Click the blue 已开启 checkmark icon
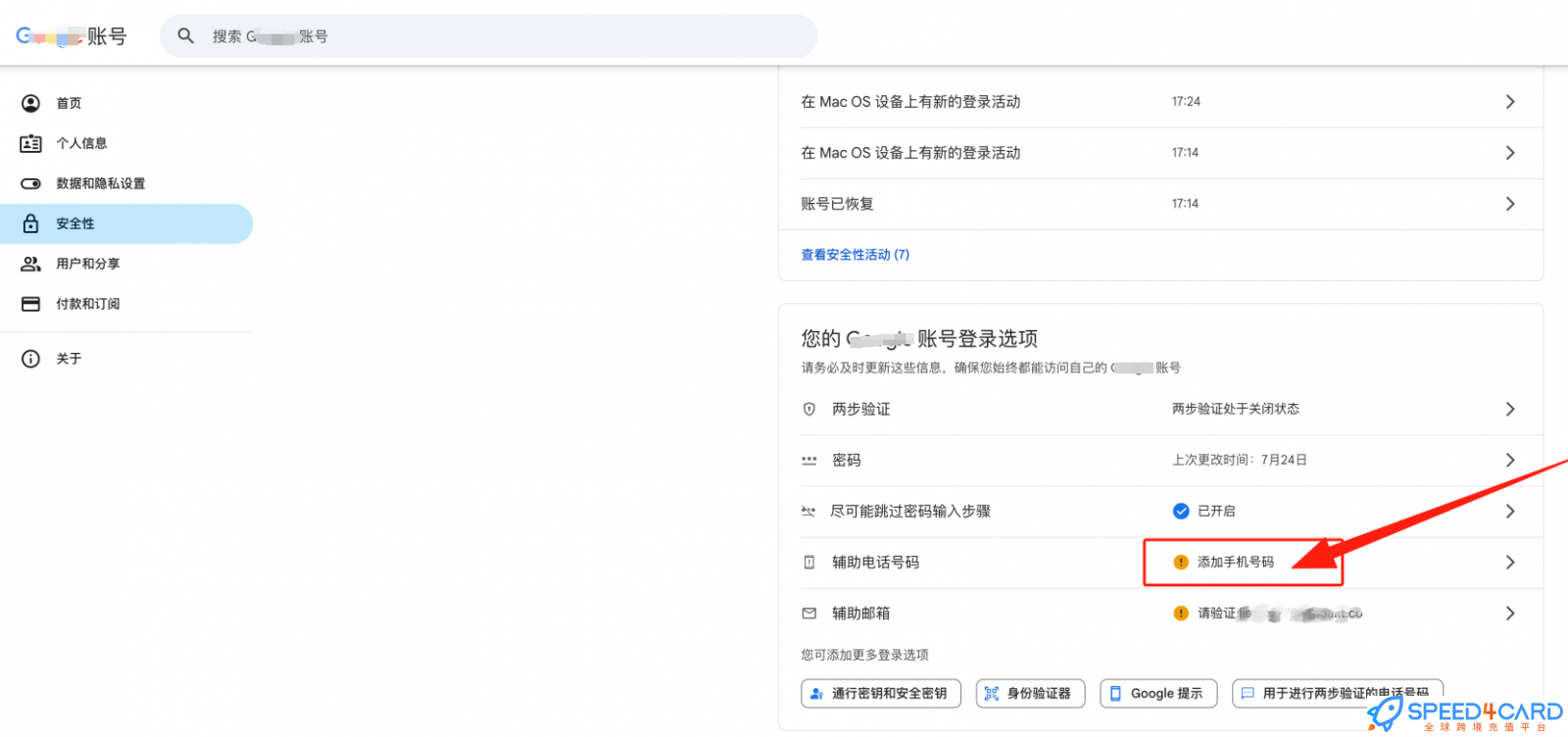 (1181, 511)
